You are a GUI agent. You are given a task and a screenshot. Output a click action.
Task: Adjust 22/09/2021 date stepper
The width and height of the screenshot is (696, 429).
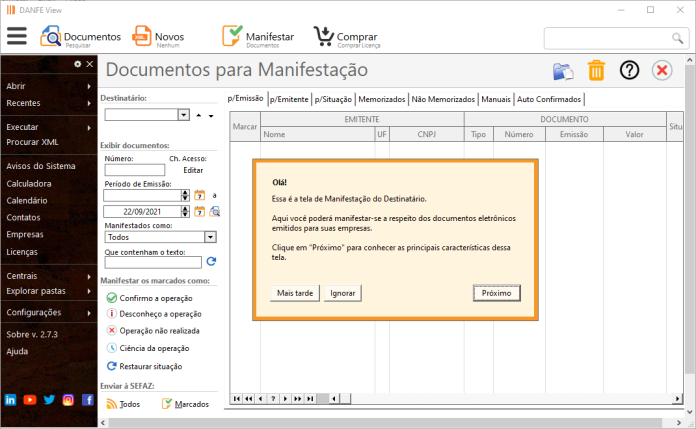pyautogui.click(x=185, y=211)
